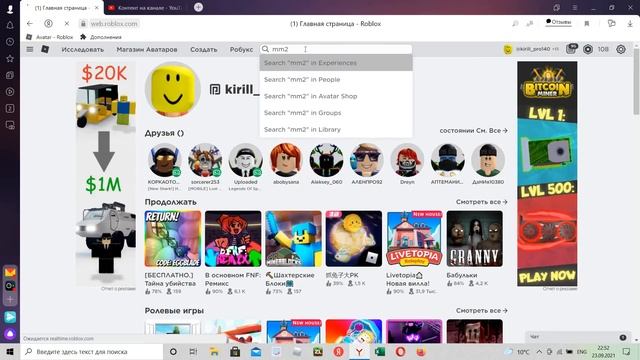Open the browser sidebar history clock
The height and width of the screenshot is (360, 640).
pos(10,42)
